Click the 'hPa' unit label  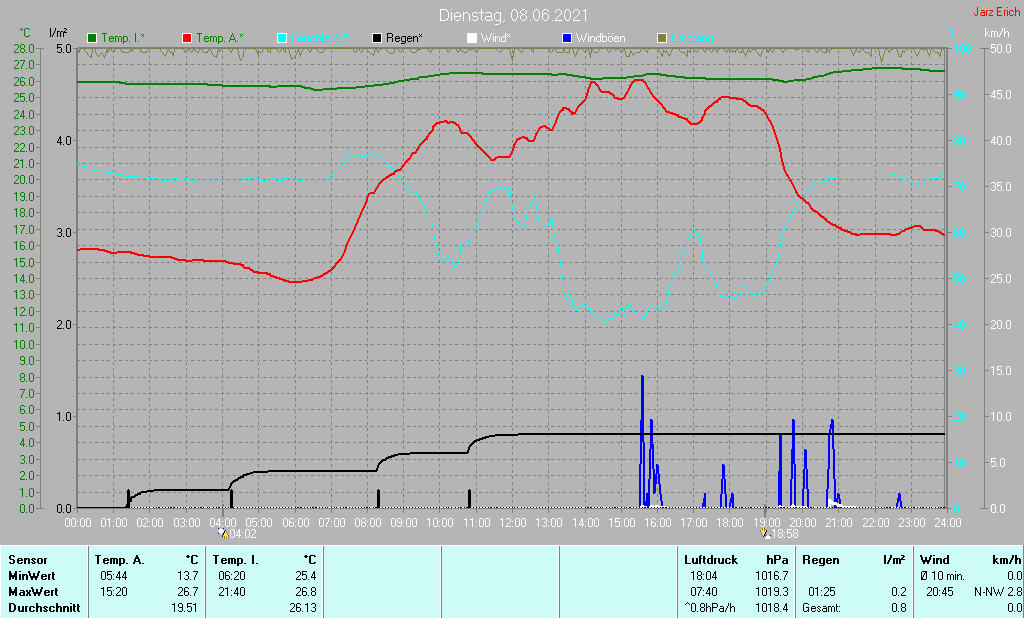pos(777,560)
